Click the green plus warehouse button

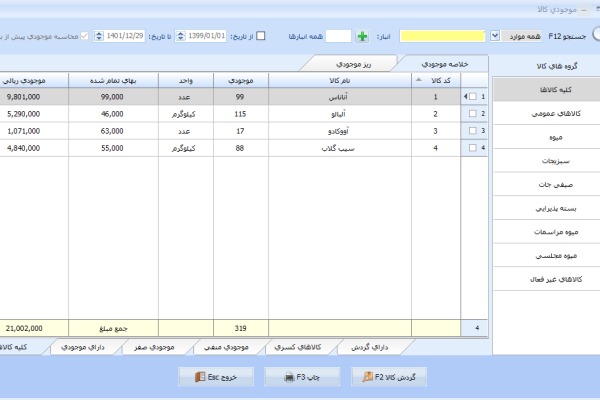pos(362,36)
